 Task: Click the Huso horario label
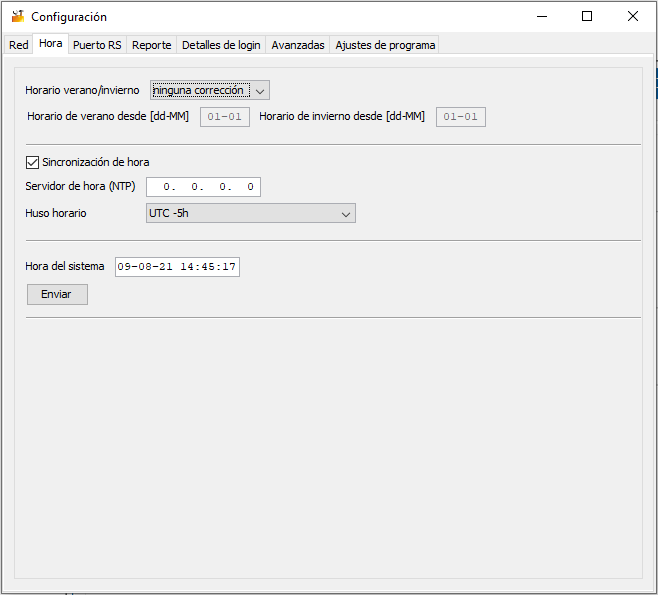coord(56,213)
